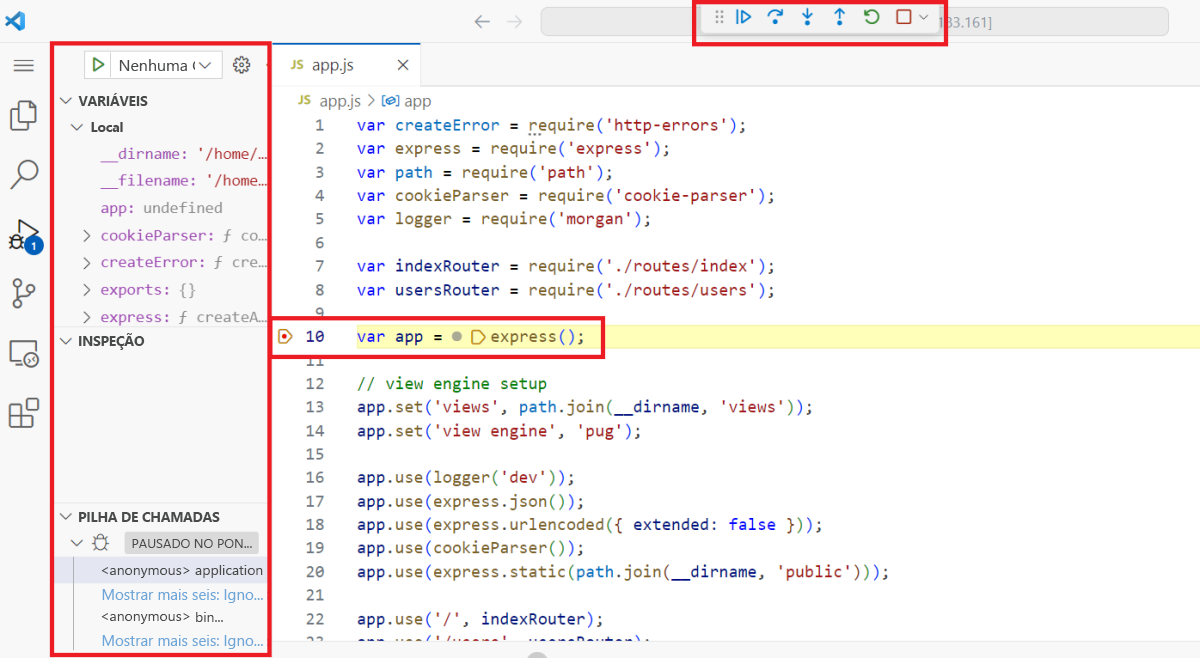Open the Source Control view

(x=23, y=294)
